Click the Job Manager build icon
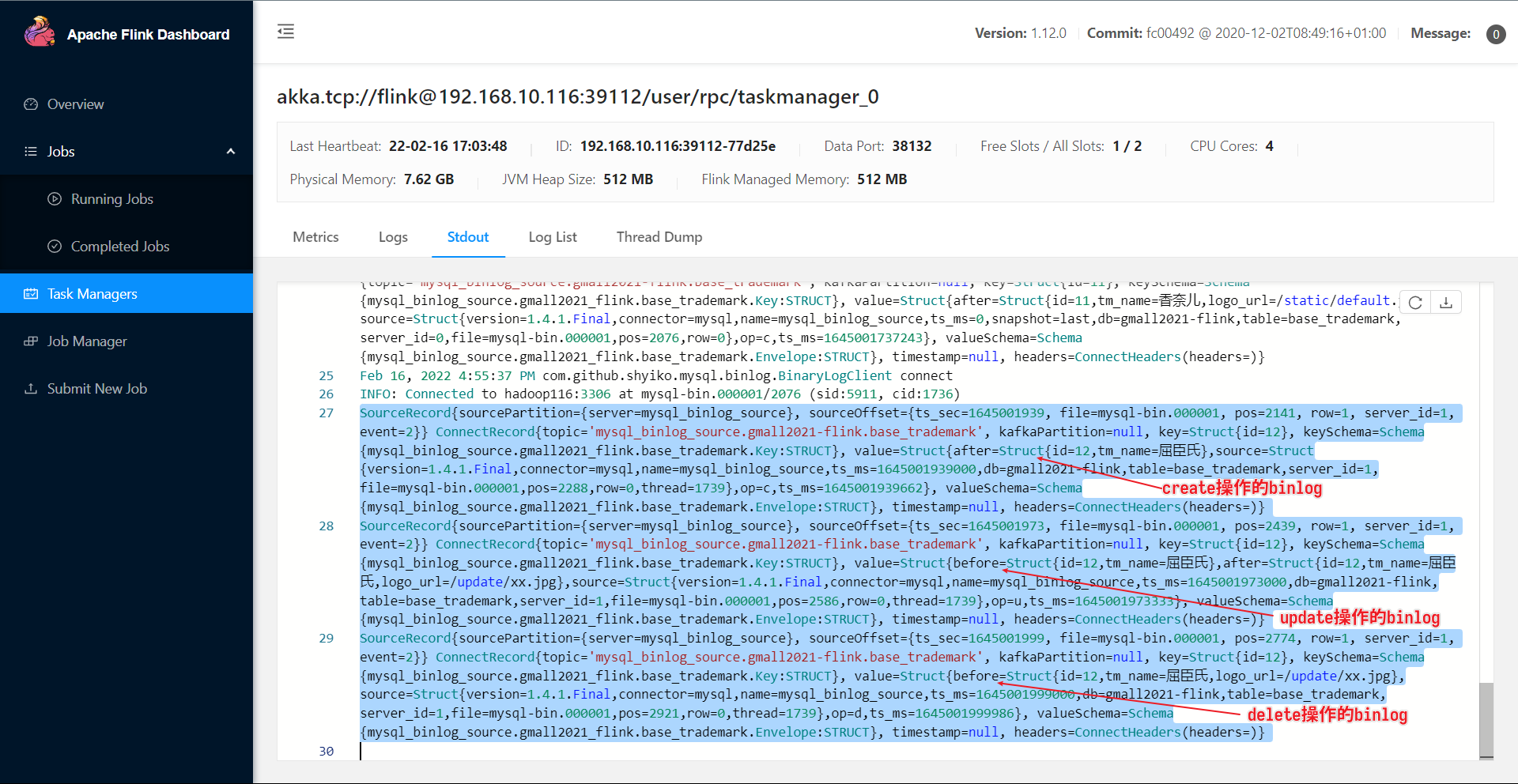1518x784 pixels. [31, 341]
